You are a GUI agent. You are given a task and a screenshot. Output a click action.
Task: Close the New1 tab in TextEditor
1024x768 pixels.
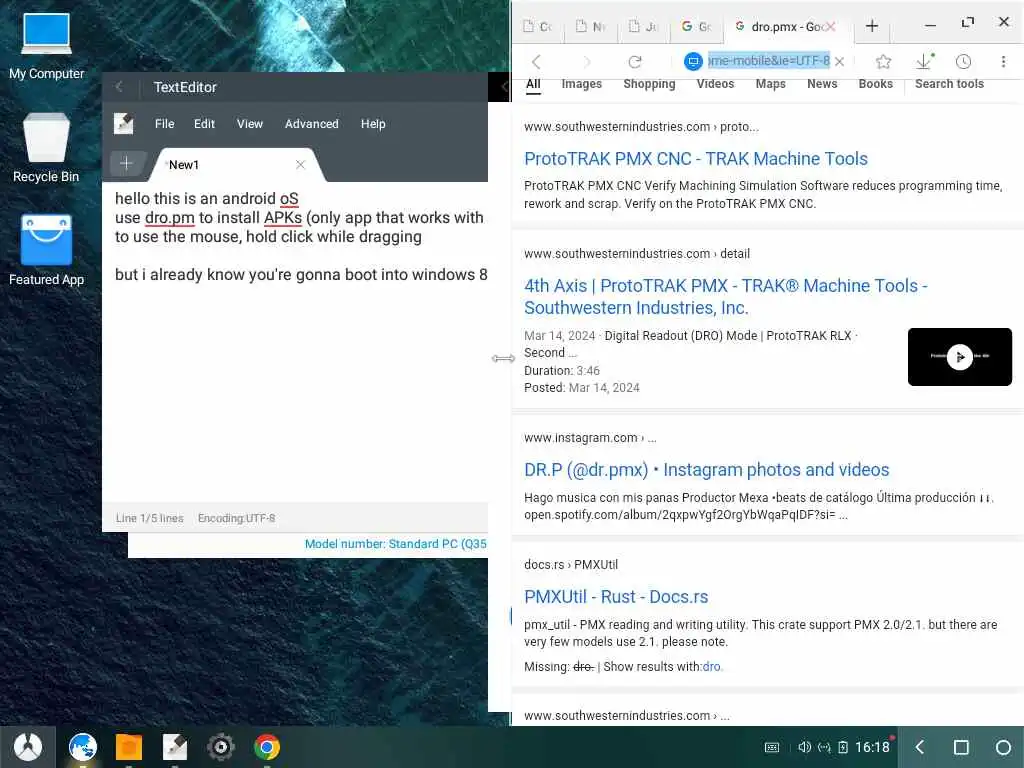coord(300,165)
